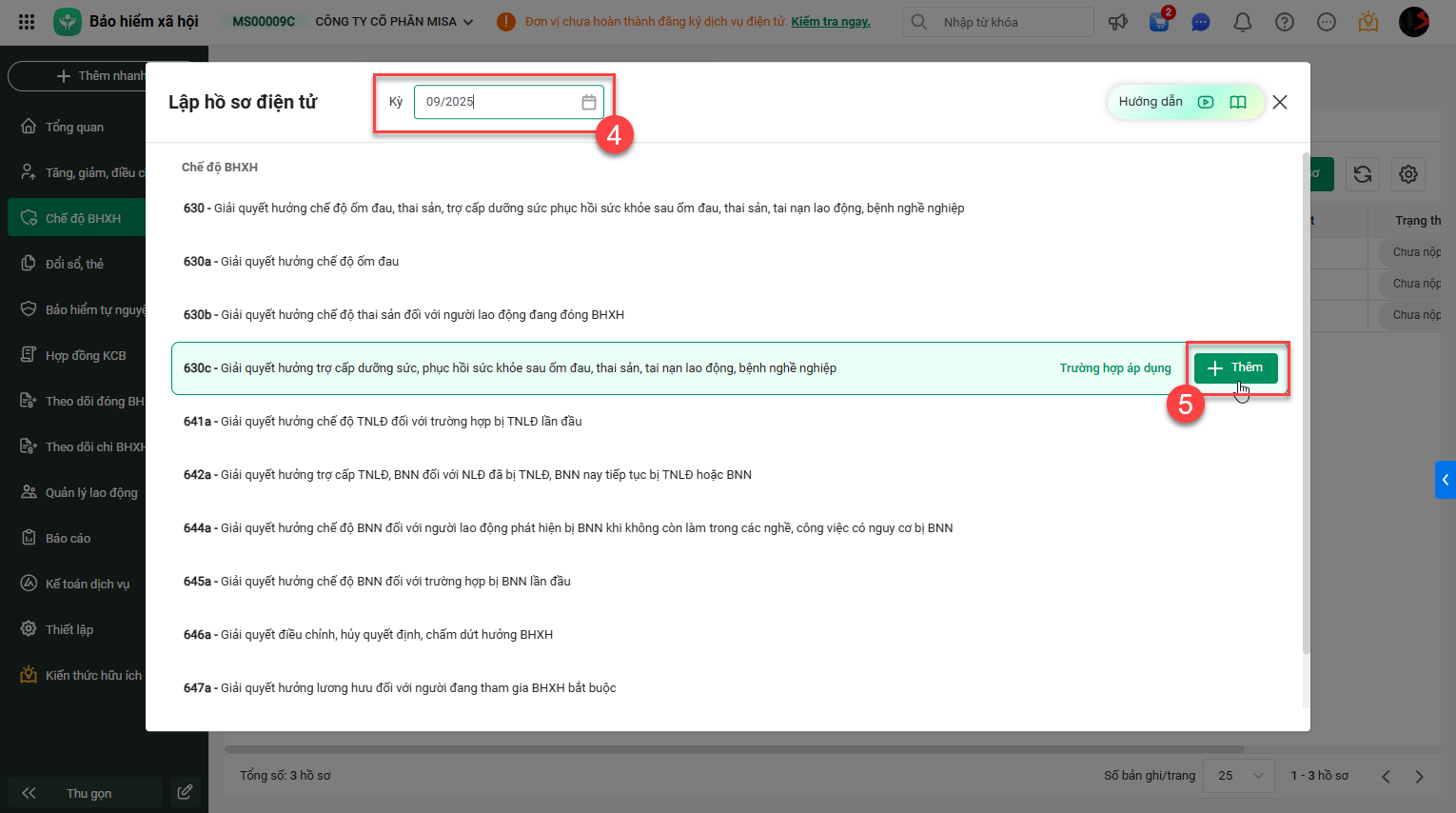Click the Kiểm tra ngay link
This screenshot has width=1456, height=813.
(831, 21)
